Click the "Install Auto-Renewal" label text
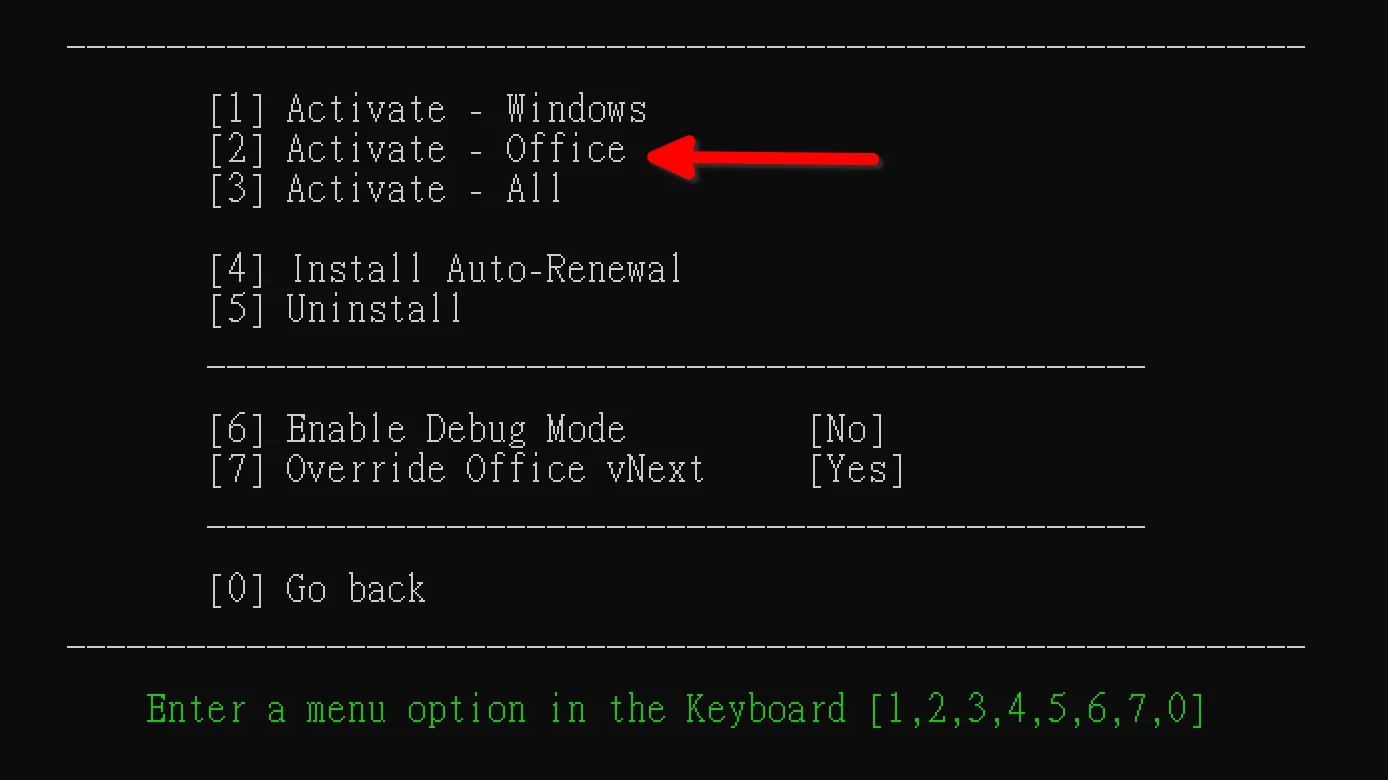Viewport: 1388px width, 780px height. pos(486,269)
